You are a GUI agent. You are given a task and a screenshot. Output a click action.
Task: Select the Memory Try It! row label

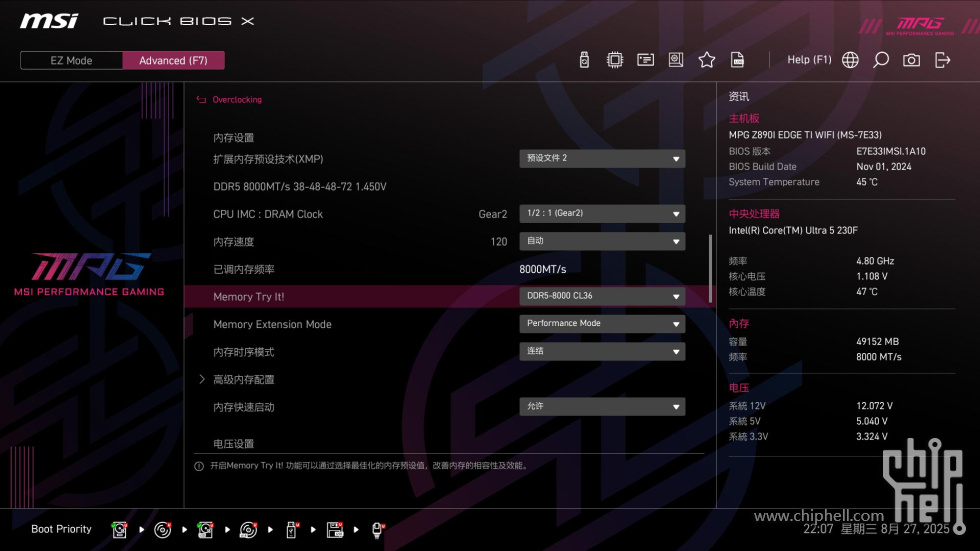tap(249, 297)
